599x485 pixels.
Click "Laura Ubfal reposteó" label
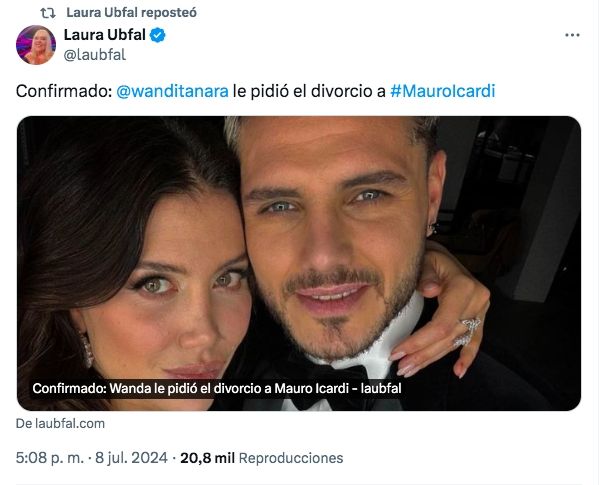[131, 13]
